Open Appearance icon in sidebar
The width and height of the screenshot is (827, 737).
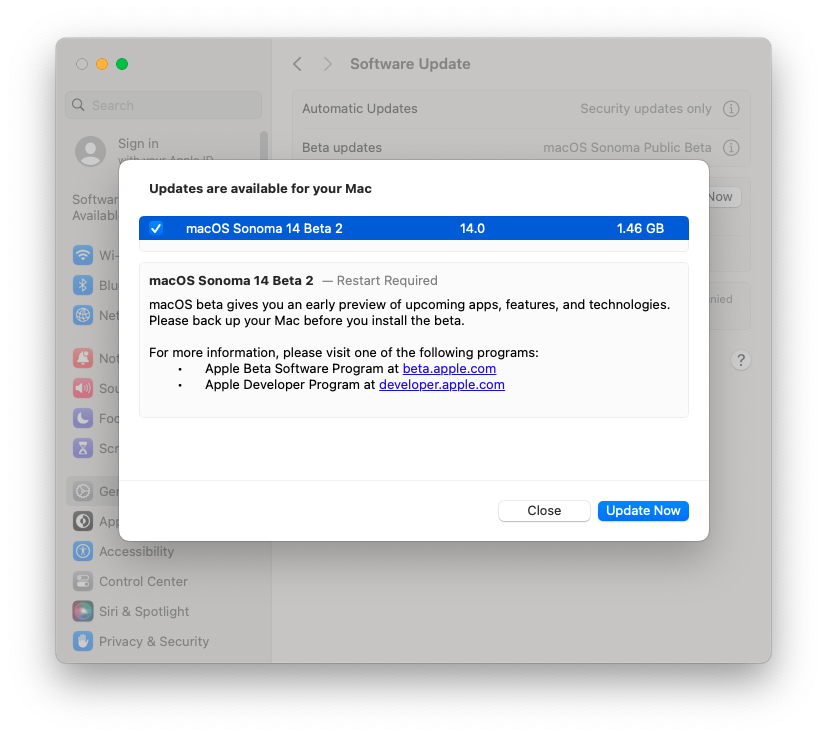click(x=83, y=521)
